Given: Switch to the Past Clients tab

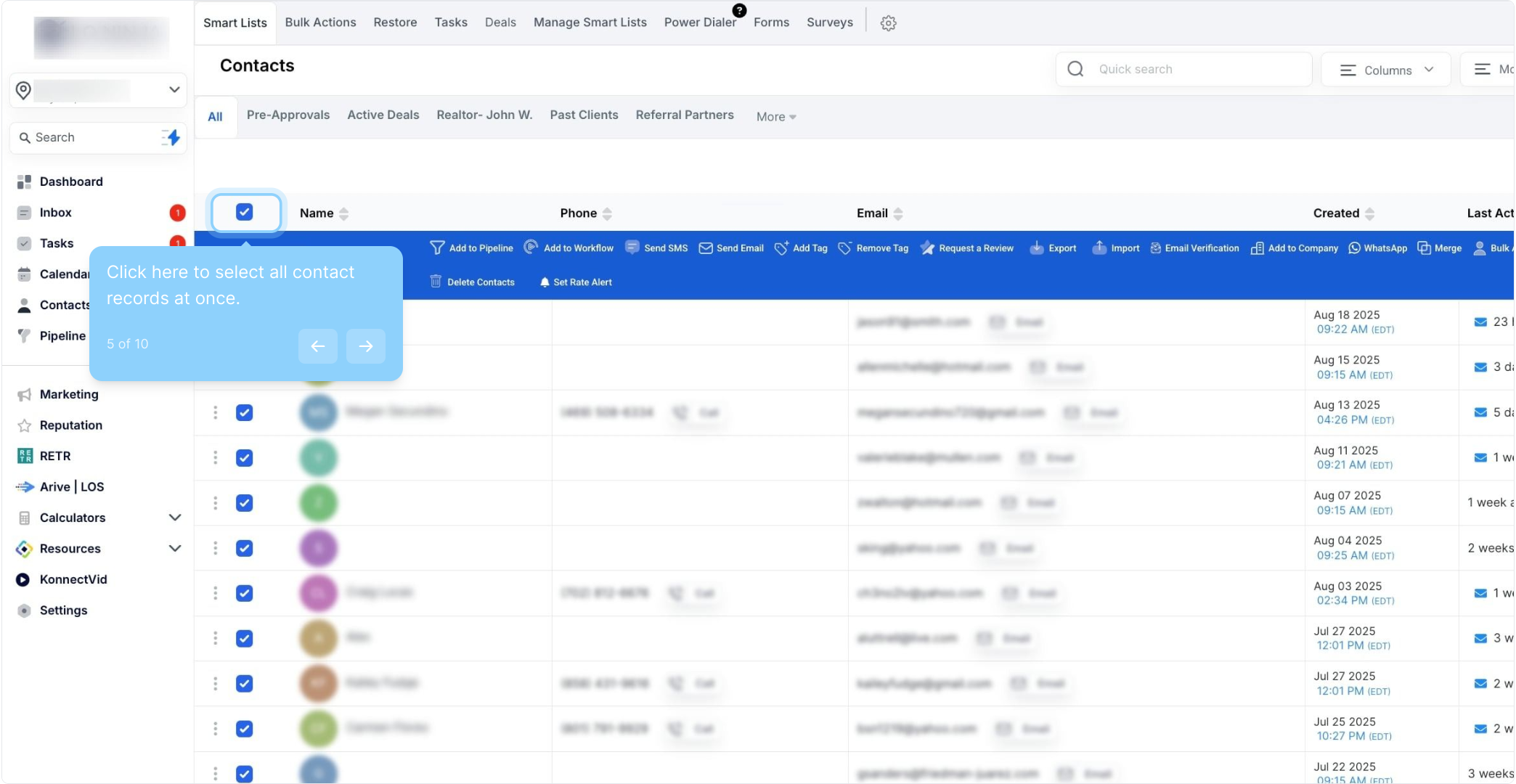Looking at the screenshot, I should coord(584,115).
